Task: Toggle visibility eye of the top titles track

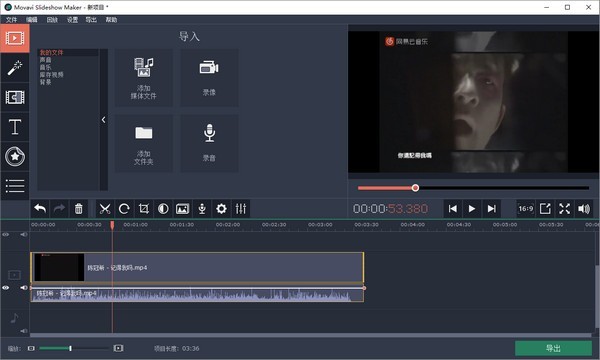Action: point(6,234)
